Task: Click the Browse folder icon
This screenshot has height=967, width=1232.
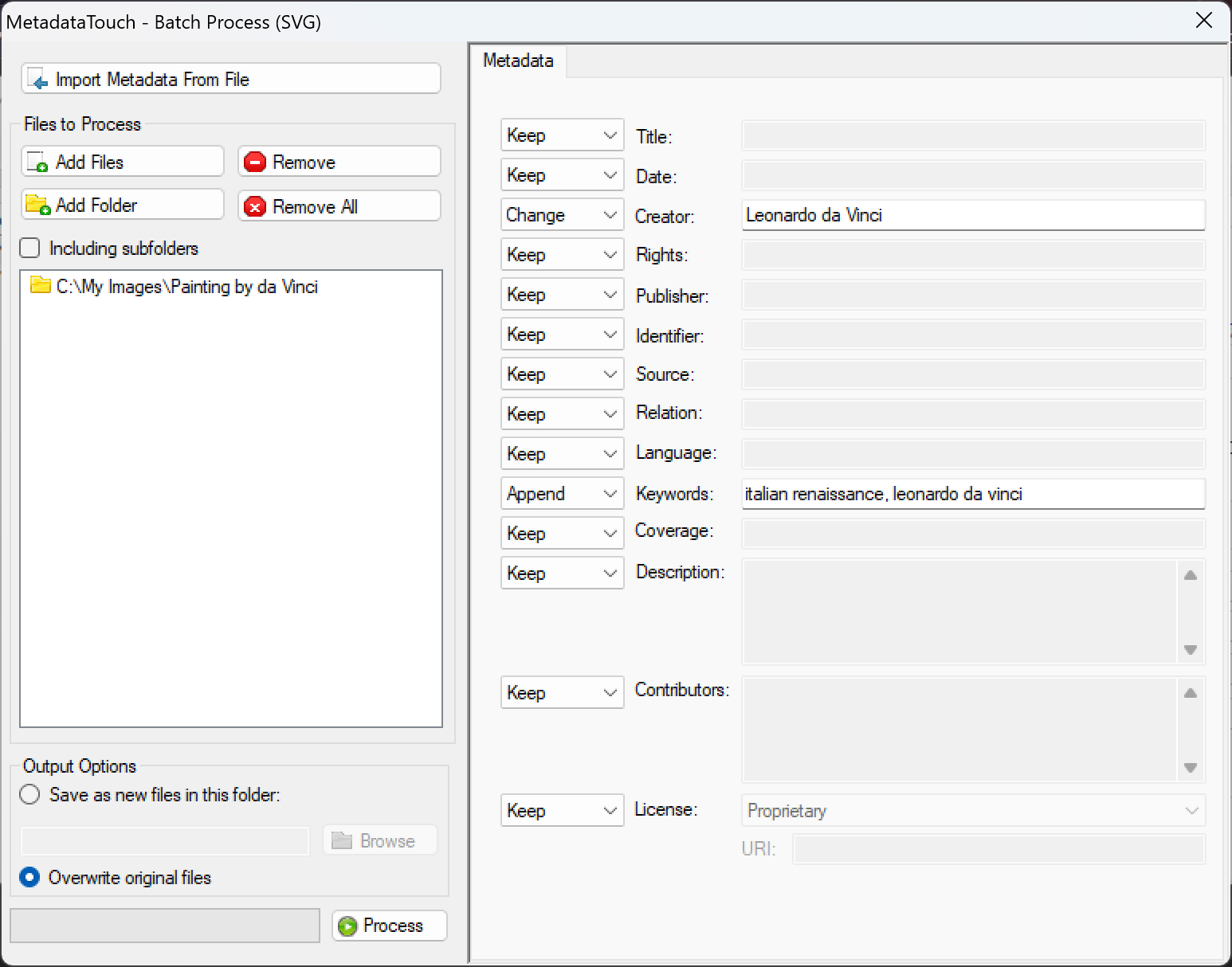Action: pos(342,840)
